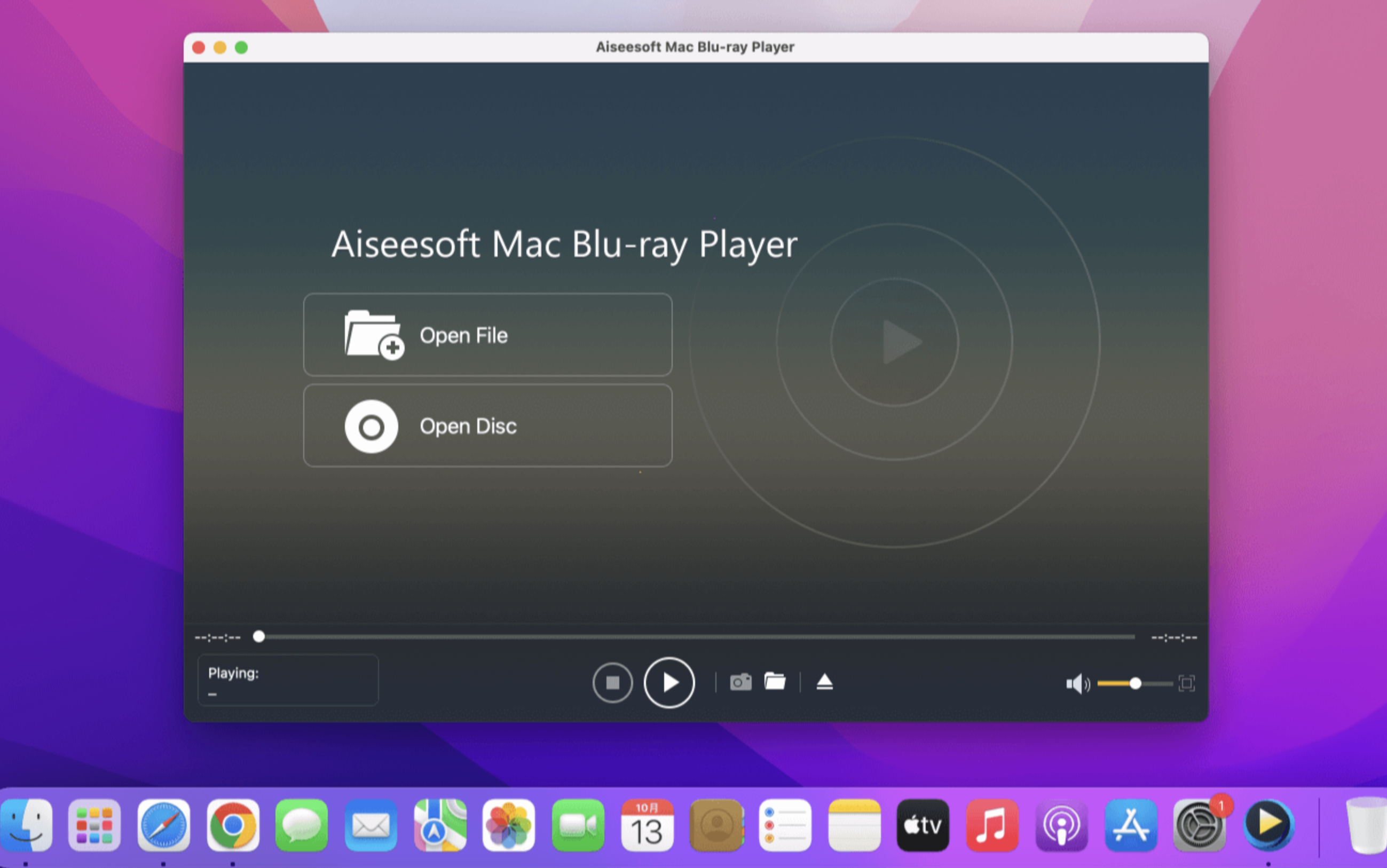The image size is (1387, 868).
Task: Open Maps from the Dock
Action: click(440, 825)
